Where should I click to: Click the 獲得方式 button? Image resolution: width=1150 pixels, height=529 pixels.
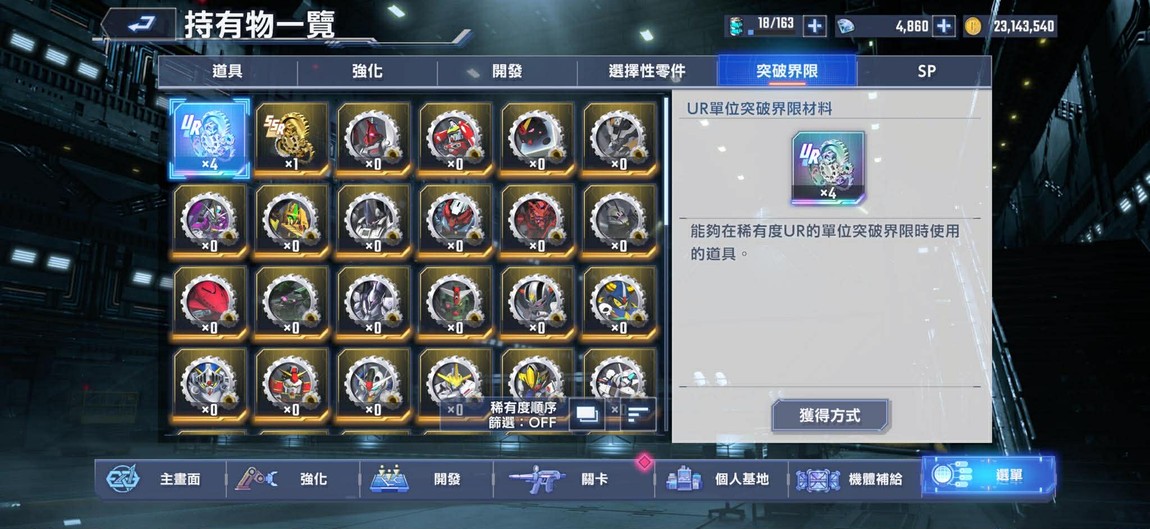click(829, 415)
